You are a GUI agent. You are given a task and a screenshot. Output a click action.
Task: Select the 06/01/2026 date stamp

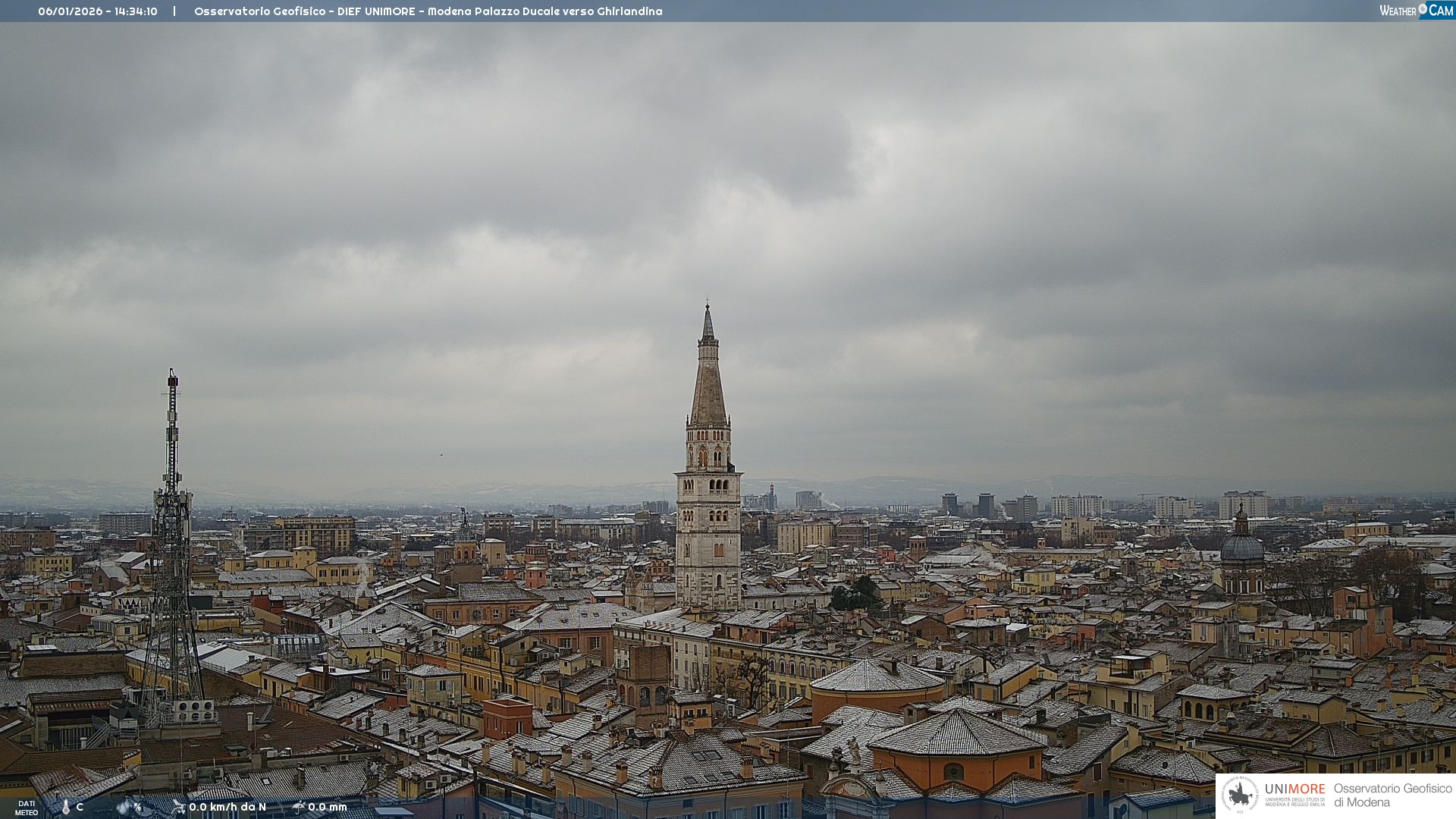(x=70, y=11)
